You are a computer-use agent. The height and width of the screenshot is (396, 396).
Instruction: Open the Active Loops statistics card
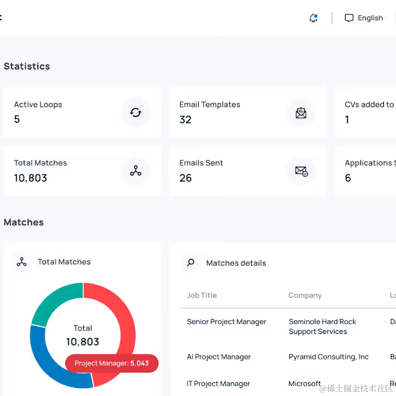click(82, 113)
